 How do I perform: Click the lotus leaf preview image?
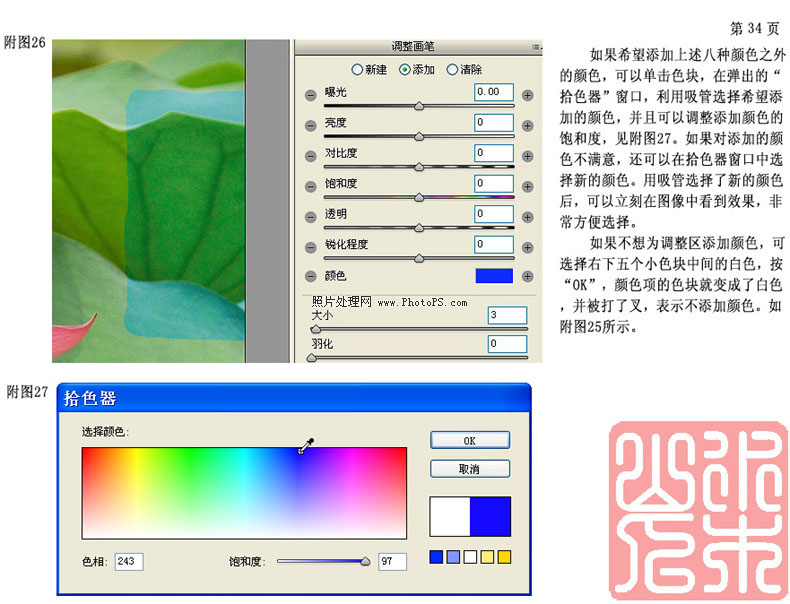pos(149,201)
